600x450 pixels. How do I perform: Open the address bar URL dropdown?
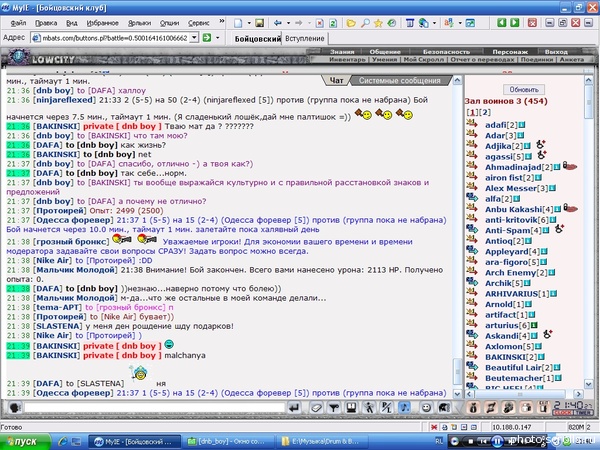pos(194,38)
